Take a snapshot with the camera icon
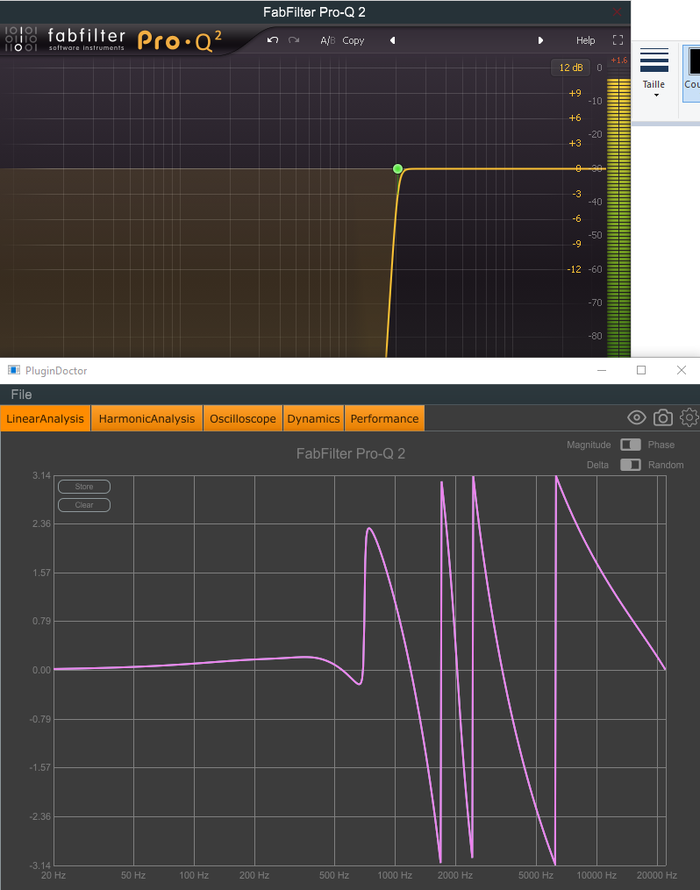This screenshot has height=890, width=700. point(663,418)
